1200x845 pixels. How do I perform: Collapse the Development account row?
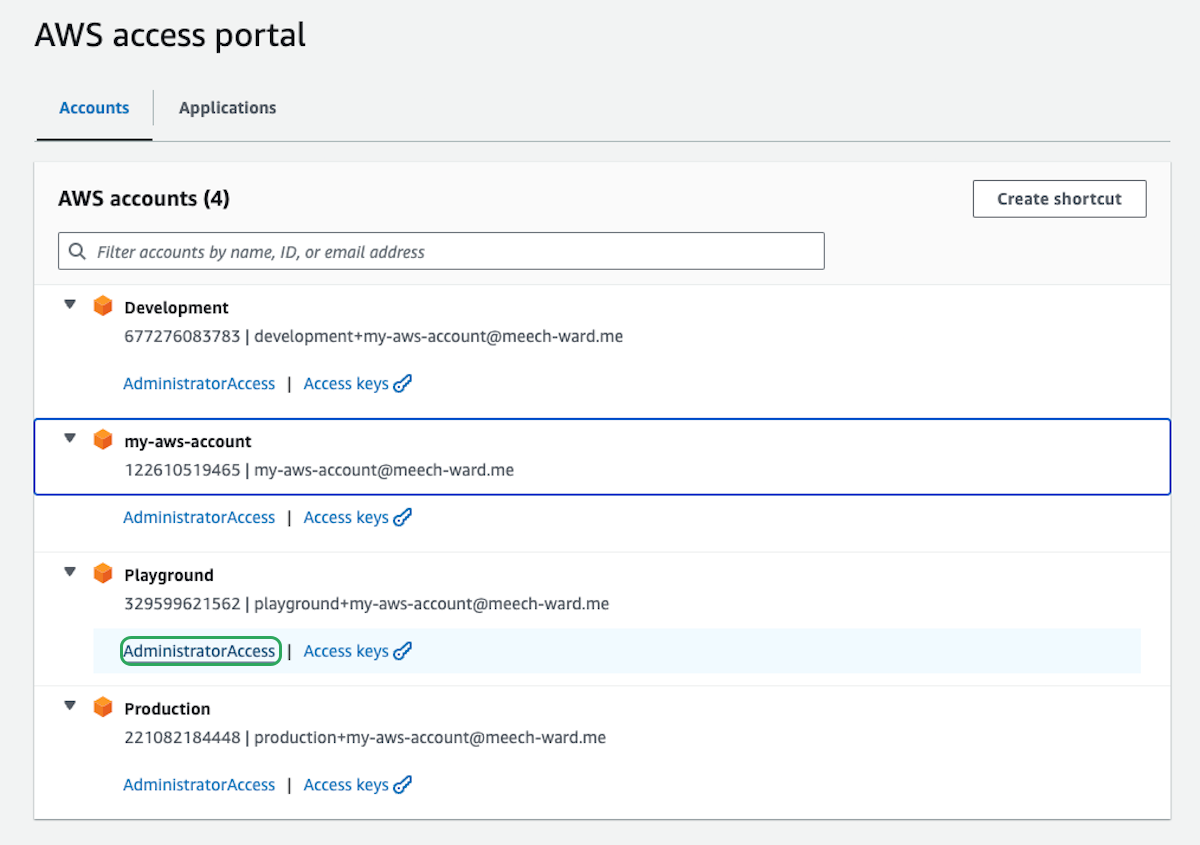pyautogui.click(x=70, y=305)
